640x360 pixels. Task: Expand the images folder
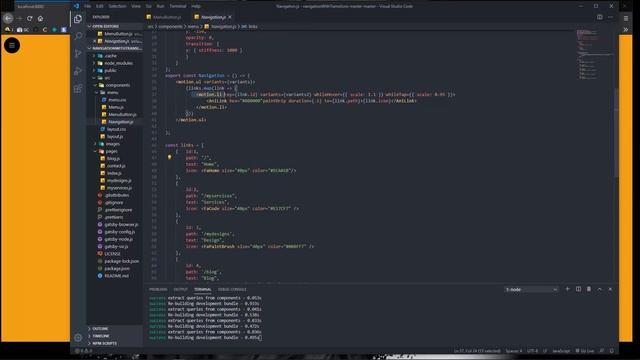pos(113,144)
